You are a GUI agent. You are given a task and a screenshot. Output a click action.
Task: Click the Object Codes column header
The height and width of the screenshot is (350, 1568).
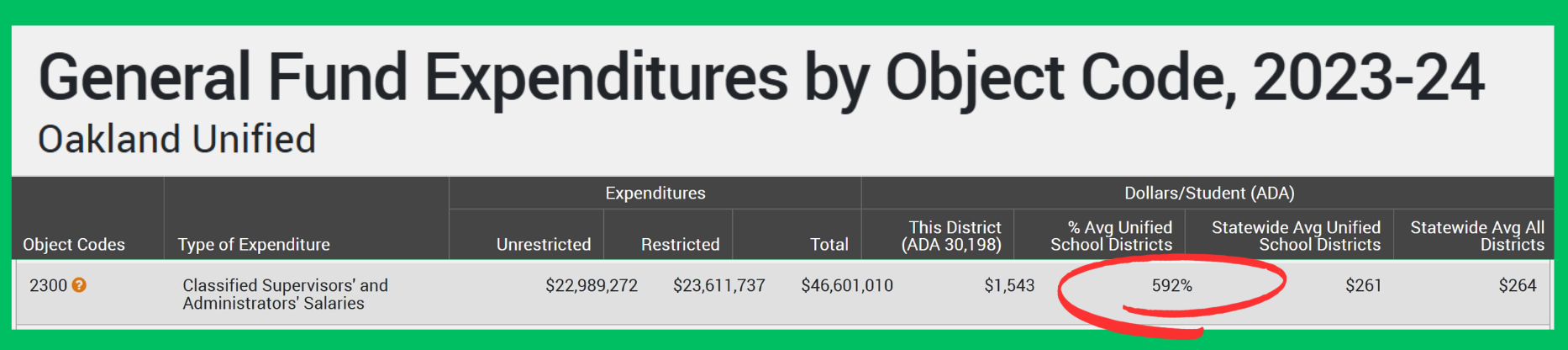[74, 245]
